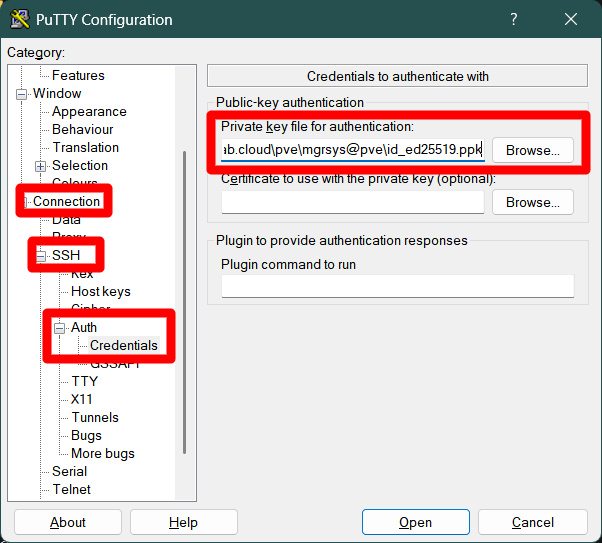This screenshot has width=602, height=543.
Task: Close the PuTTY Configuration dialog
Action: coord(571,19)
